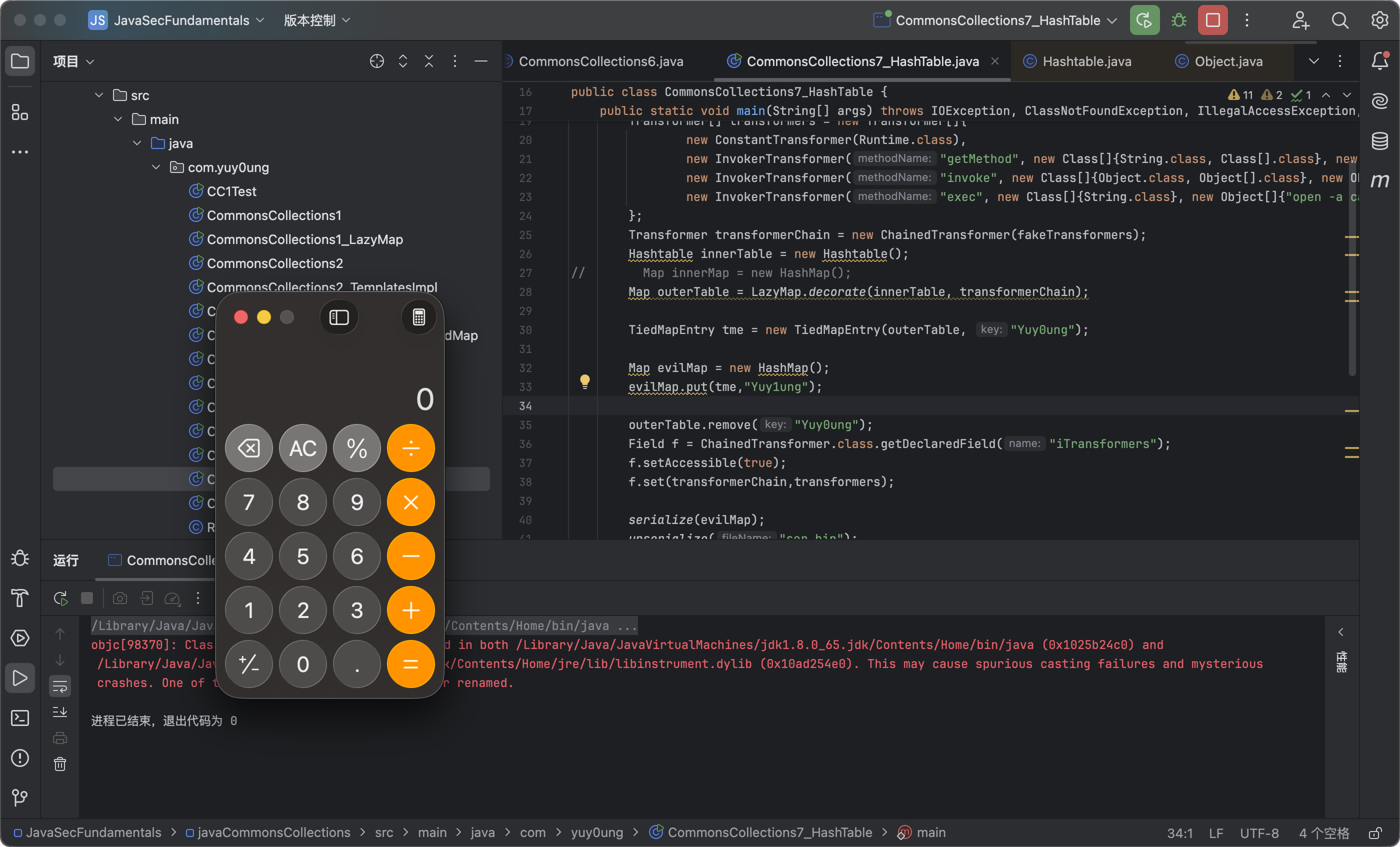Viewport: 1400px width, 847px height.
Task: Stop the running process with red square
Action: (x=1212, y=20)
